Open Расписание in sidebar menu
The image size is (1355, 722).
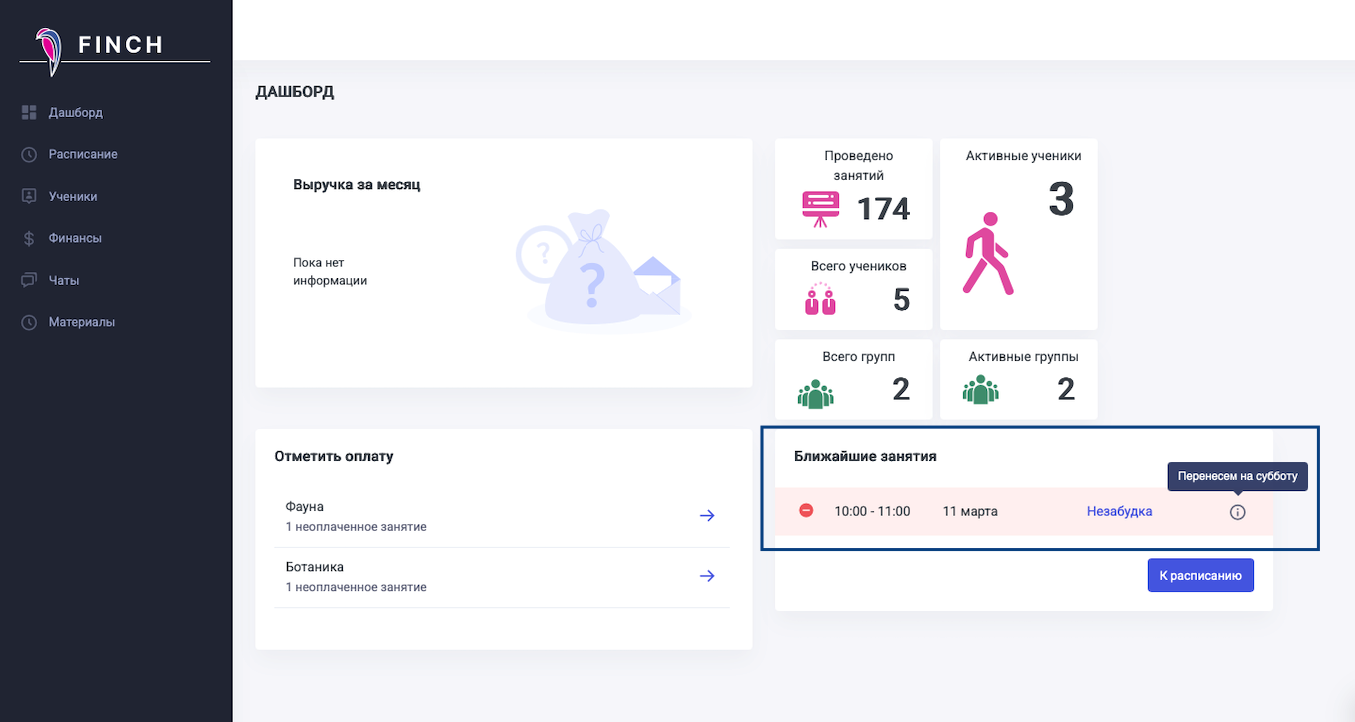(83, 155)
